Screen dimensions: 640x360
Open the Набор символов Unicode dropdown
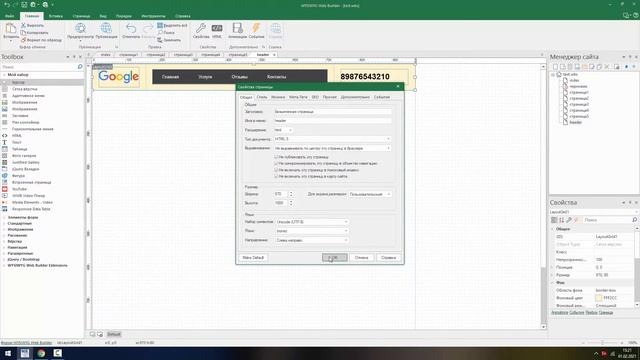(312, 222)
